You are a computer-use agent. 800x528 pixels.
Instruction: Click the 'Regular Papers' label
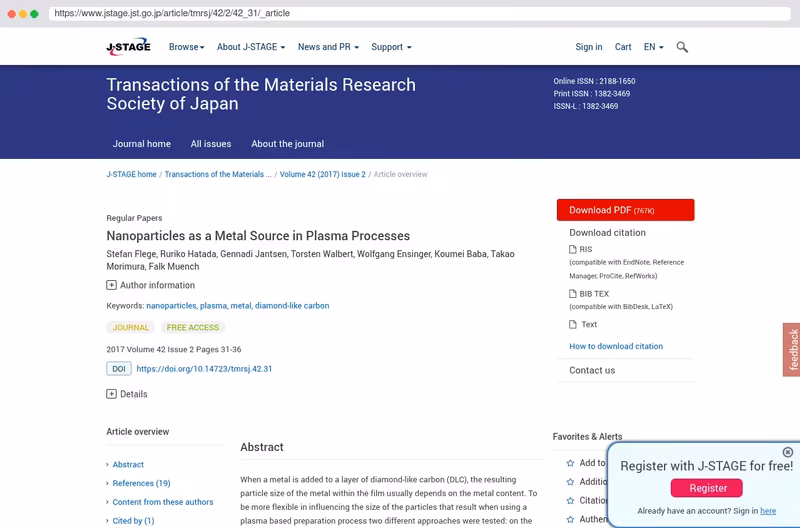(134, 218)
